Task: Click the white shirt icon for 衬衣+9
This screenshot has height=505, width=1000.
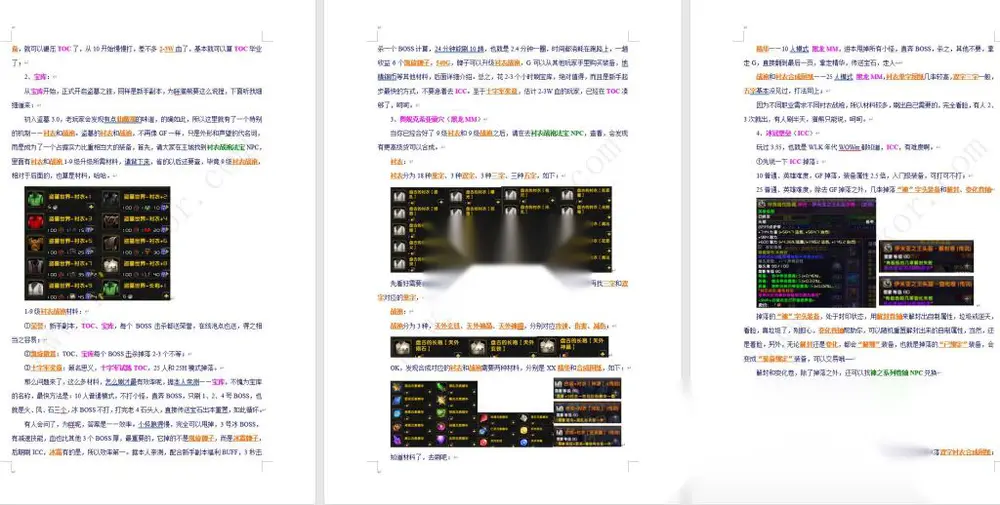Action: point(36,289)
